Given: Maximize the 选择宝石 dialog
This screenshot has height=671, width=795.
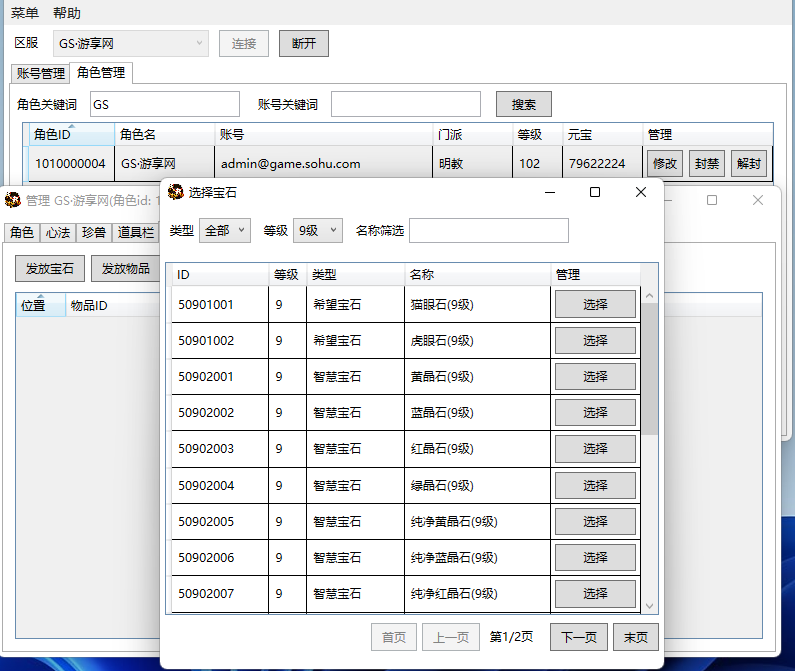Looking at the screenshot, I should tap(595, 192).
